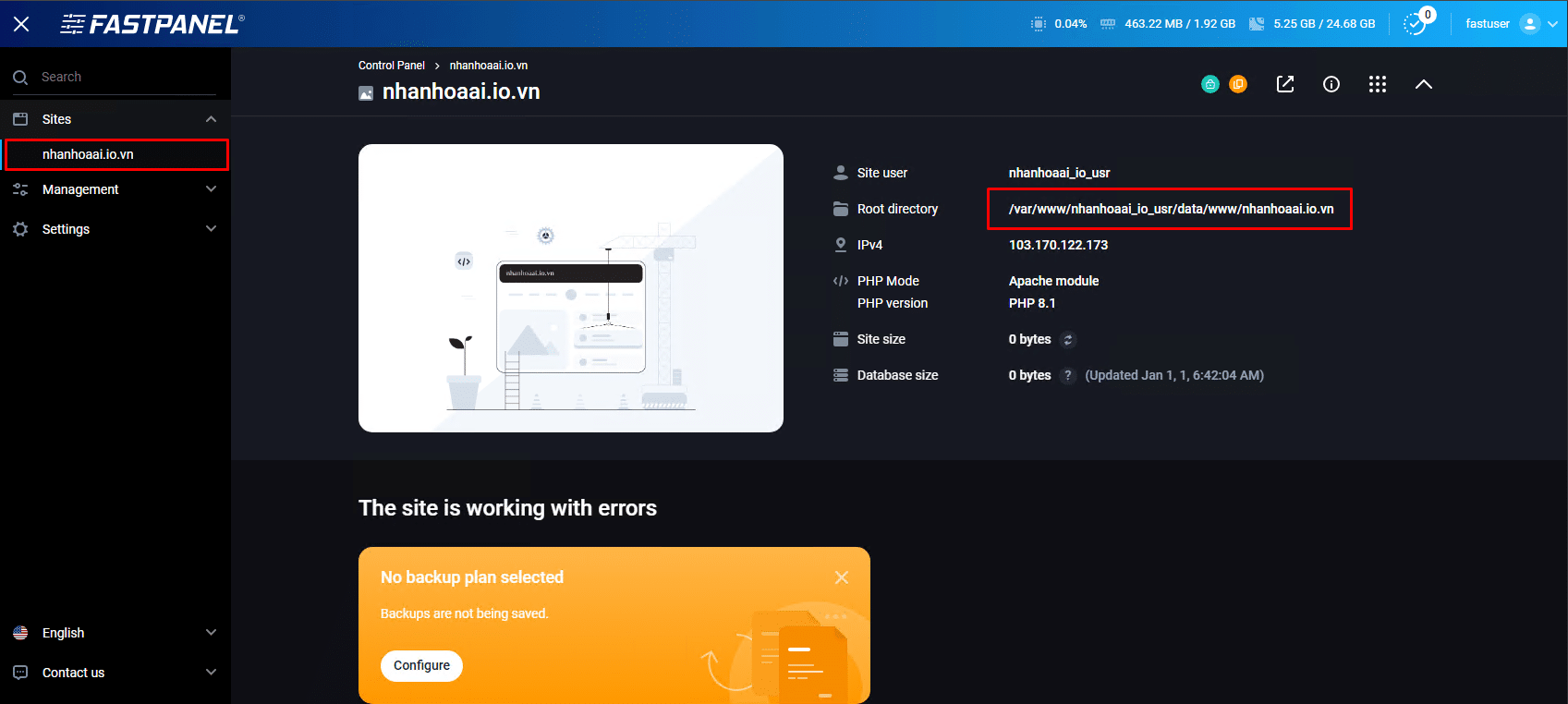Screen dimensions: 1568x704
Task: Click the site user value nhanhoaai_io_usr
Action: (x=1059, y=173)
